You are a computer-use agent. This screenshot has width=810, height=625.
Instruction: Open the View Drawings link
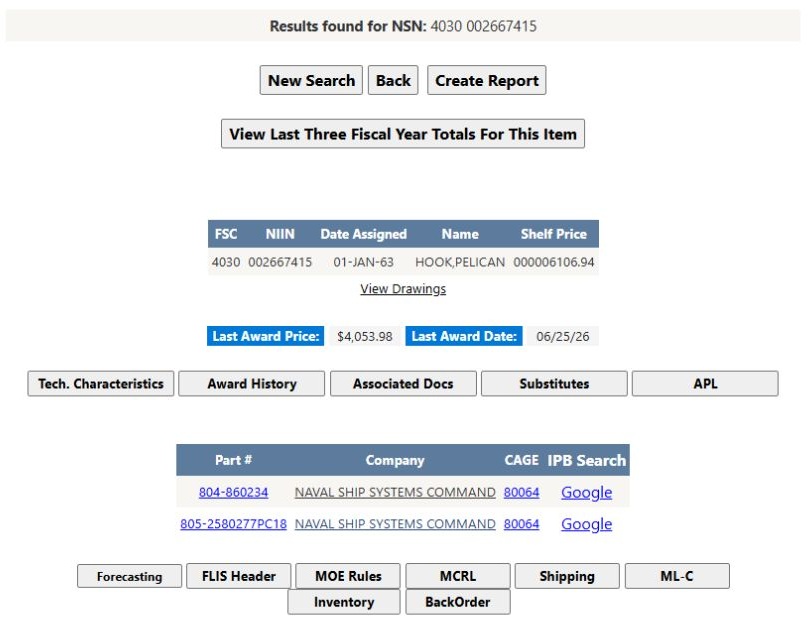click(403, 289)
